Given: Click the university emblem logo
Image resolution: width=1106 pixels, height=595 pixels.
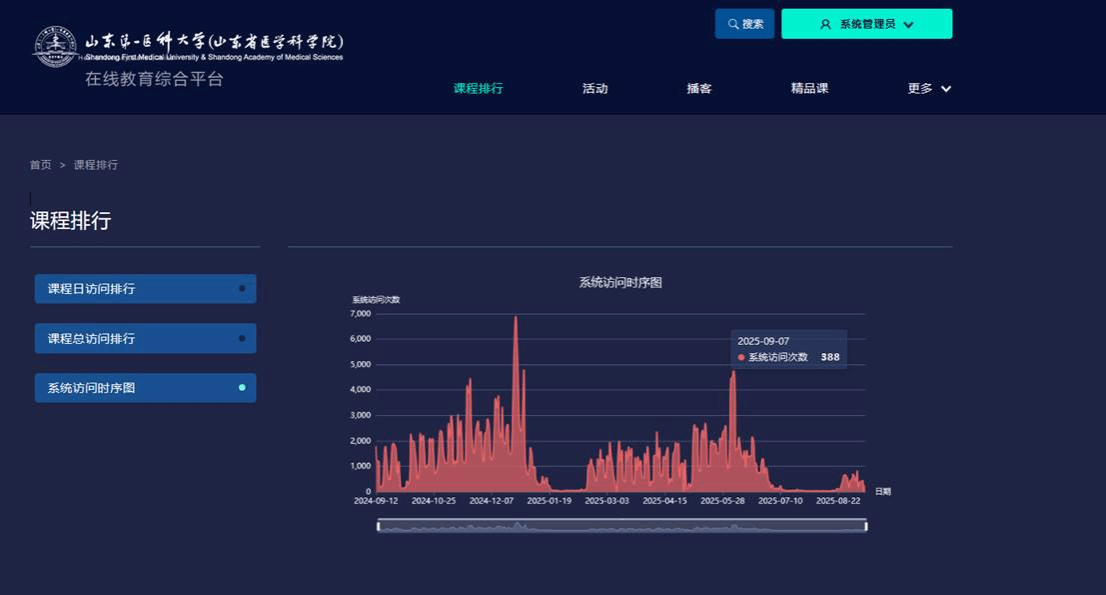Looking at the screenshot, I should click(56, 46).
